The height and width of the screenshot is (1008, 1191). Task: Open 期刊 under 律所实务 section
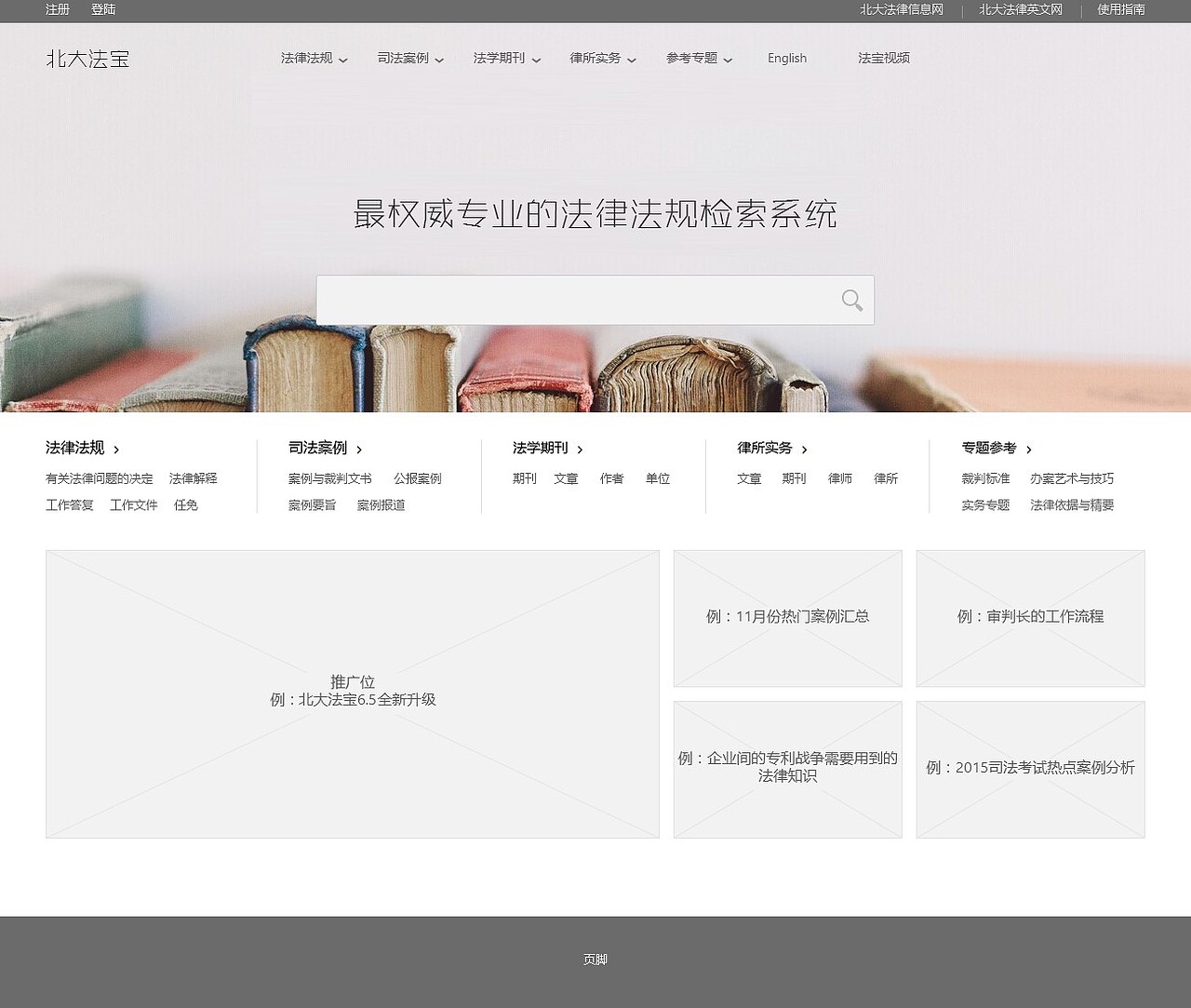point(795,478)
